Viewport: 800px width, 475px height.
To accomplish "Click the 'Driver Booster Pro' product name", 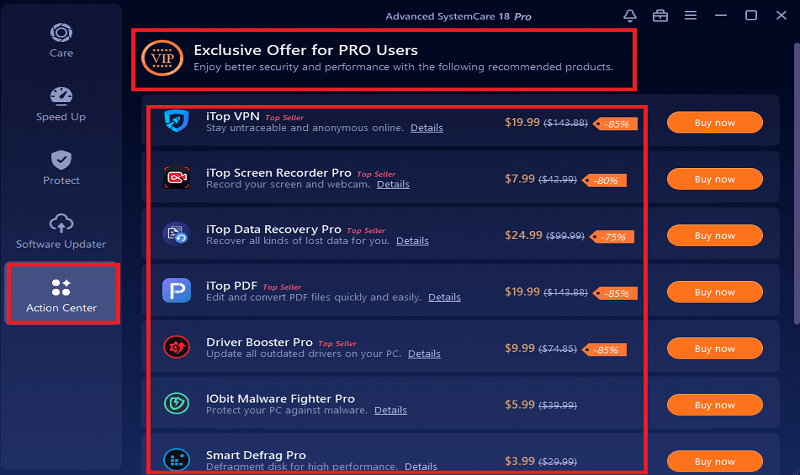I will 259,342.
